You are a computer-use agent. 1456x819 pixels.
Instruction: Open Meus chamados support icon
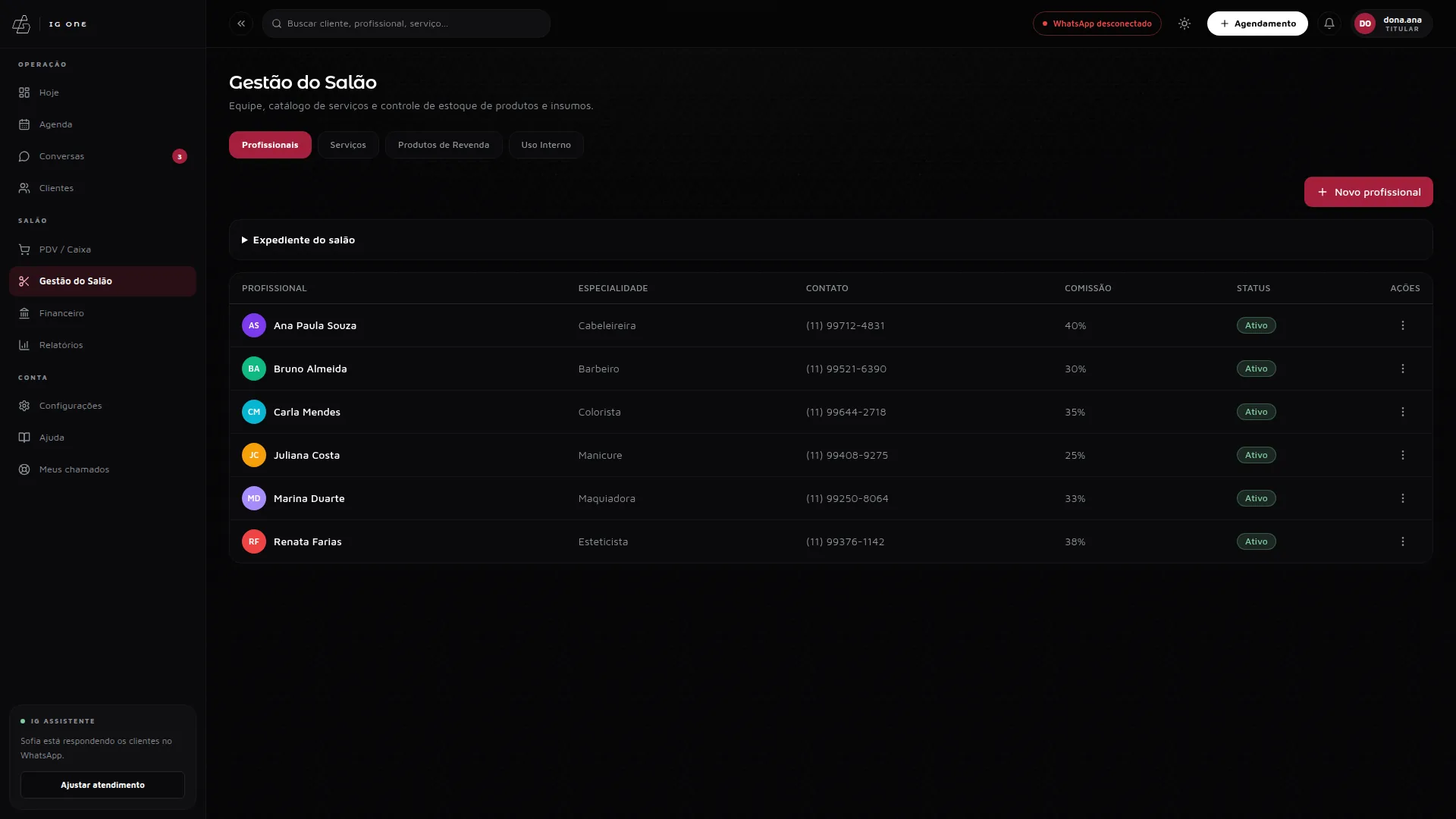24,469
